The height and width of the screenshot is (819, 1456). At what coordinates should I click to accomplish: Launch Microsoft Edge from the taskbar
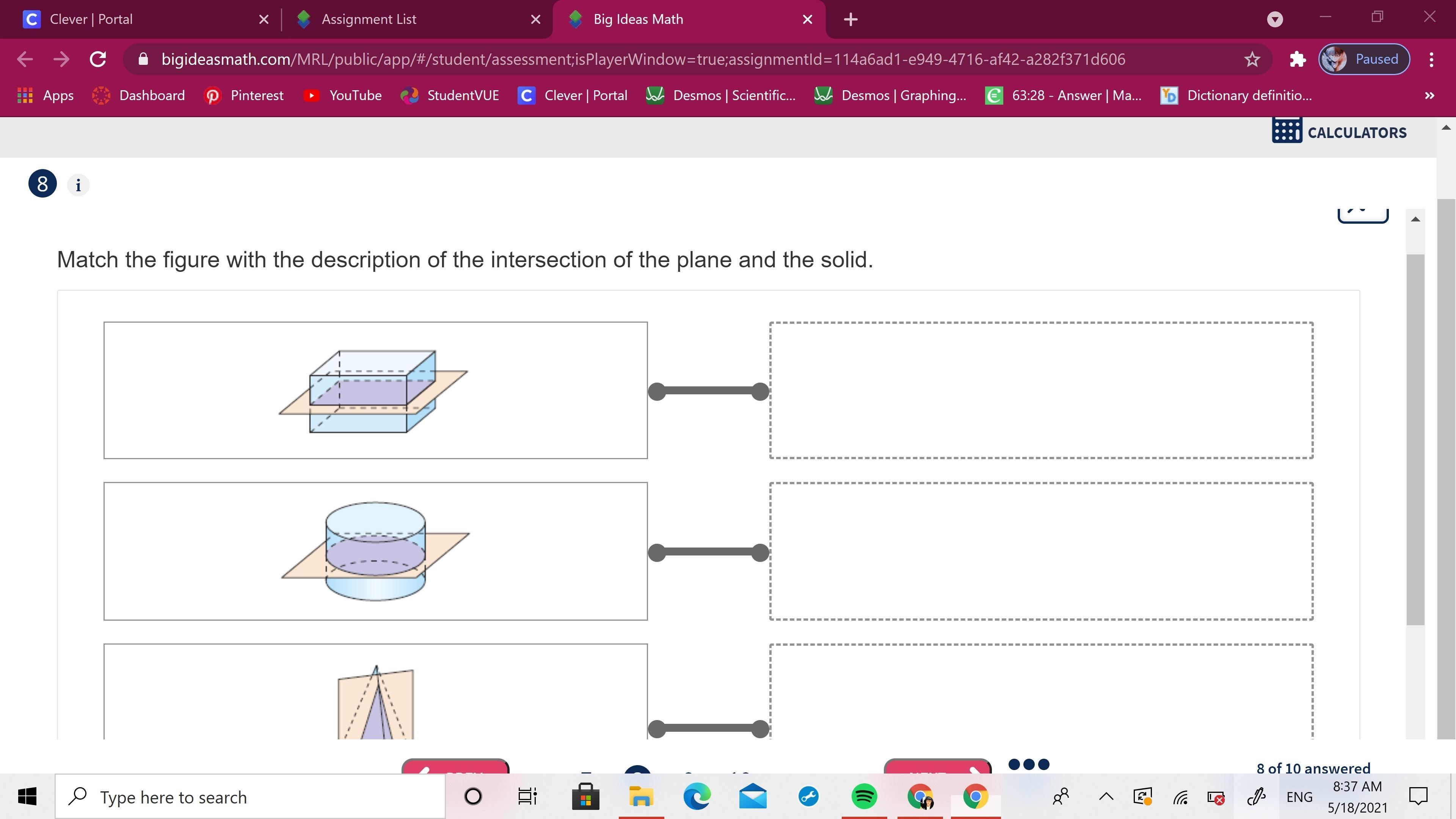(x=697, y=796)
